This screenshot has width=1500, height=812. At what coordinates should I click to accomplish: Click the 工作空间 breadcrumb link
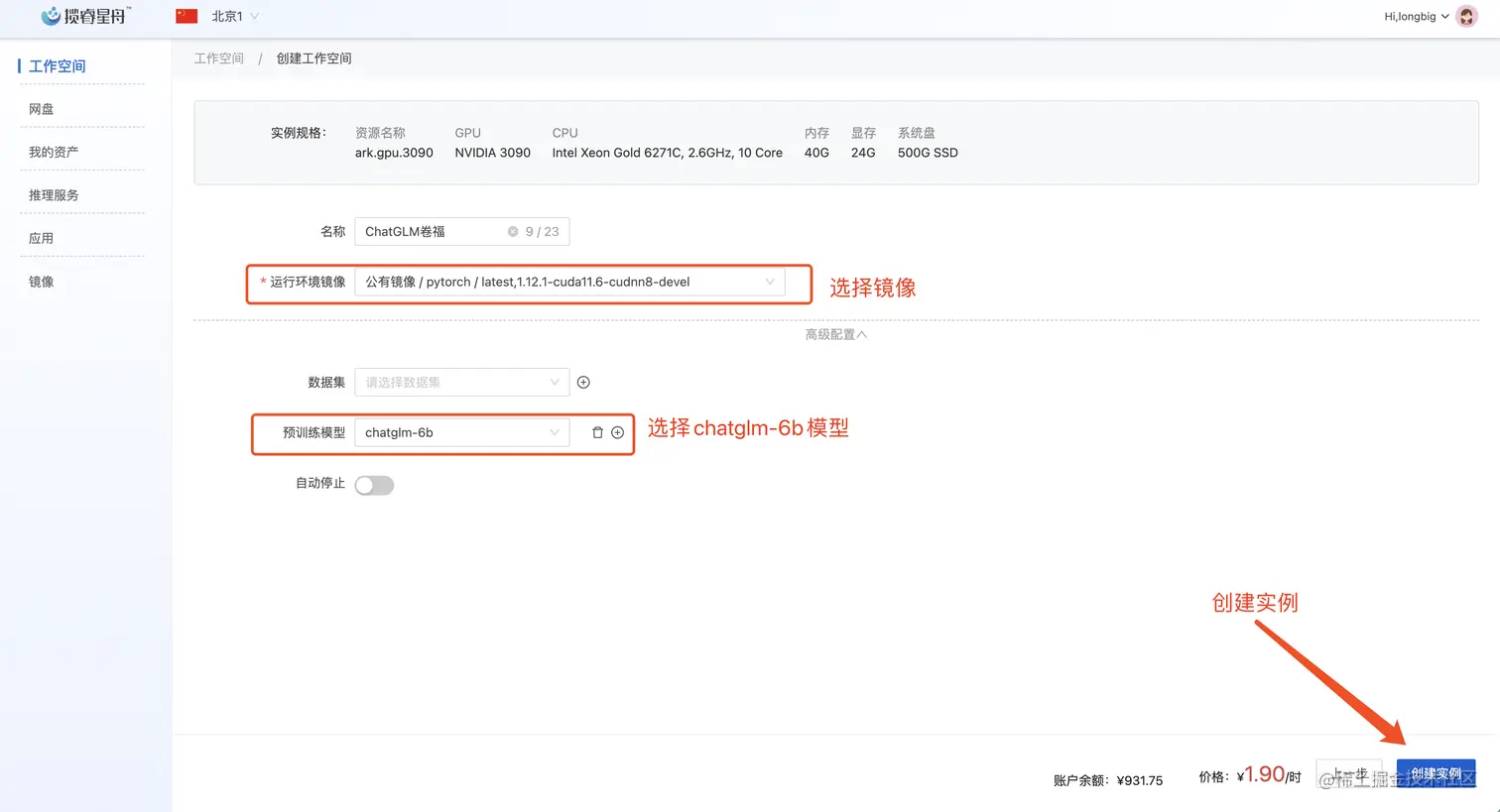219,58
